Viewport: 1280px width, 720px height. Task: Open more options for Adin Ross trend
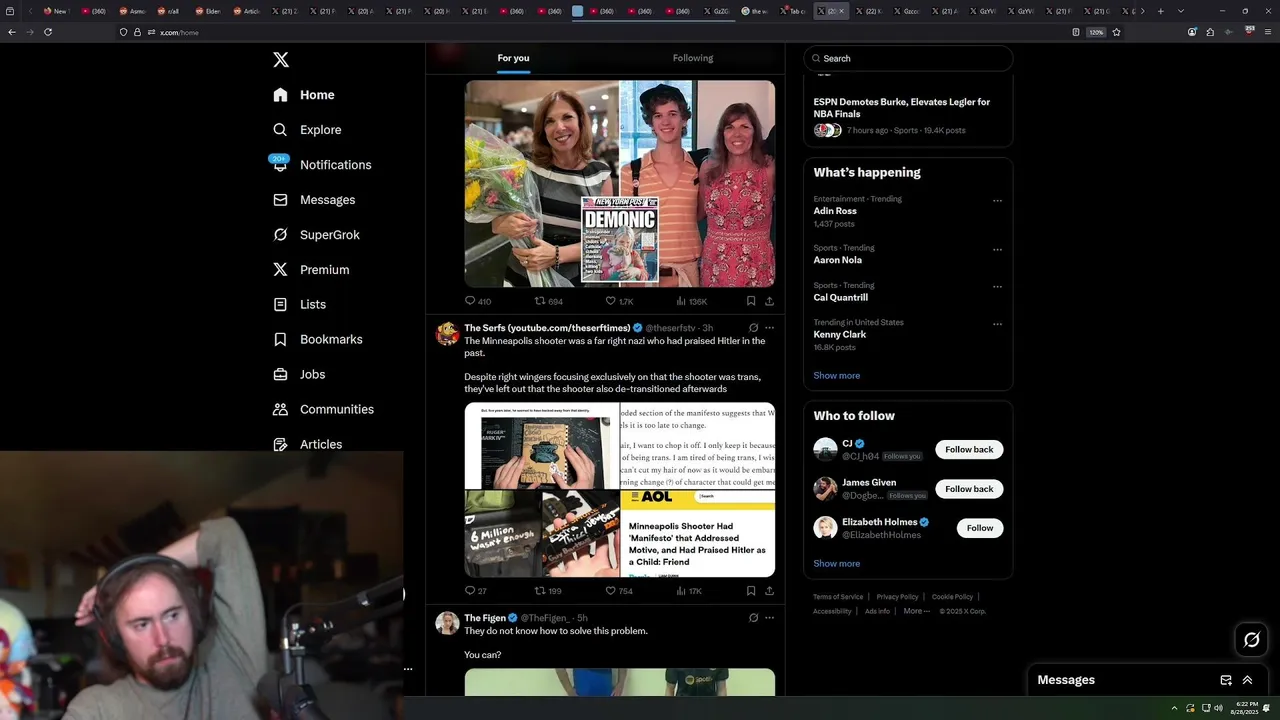pyautogui.click(x=997, y=201)
